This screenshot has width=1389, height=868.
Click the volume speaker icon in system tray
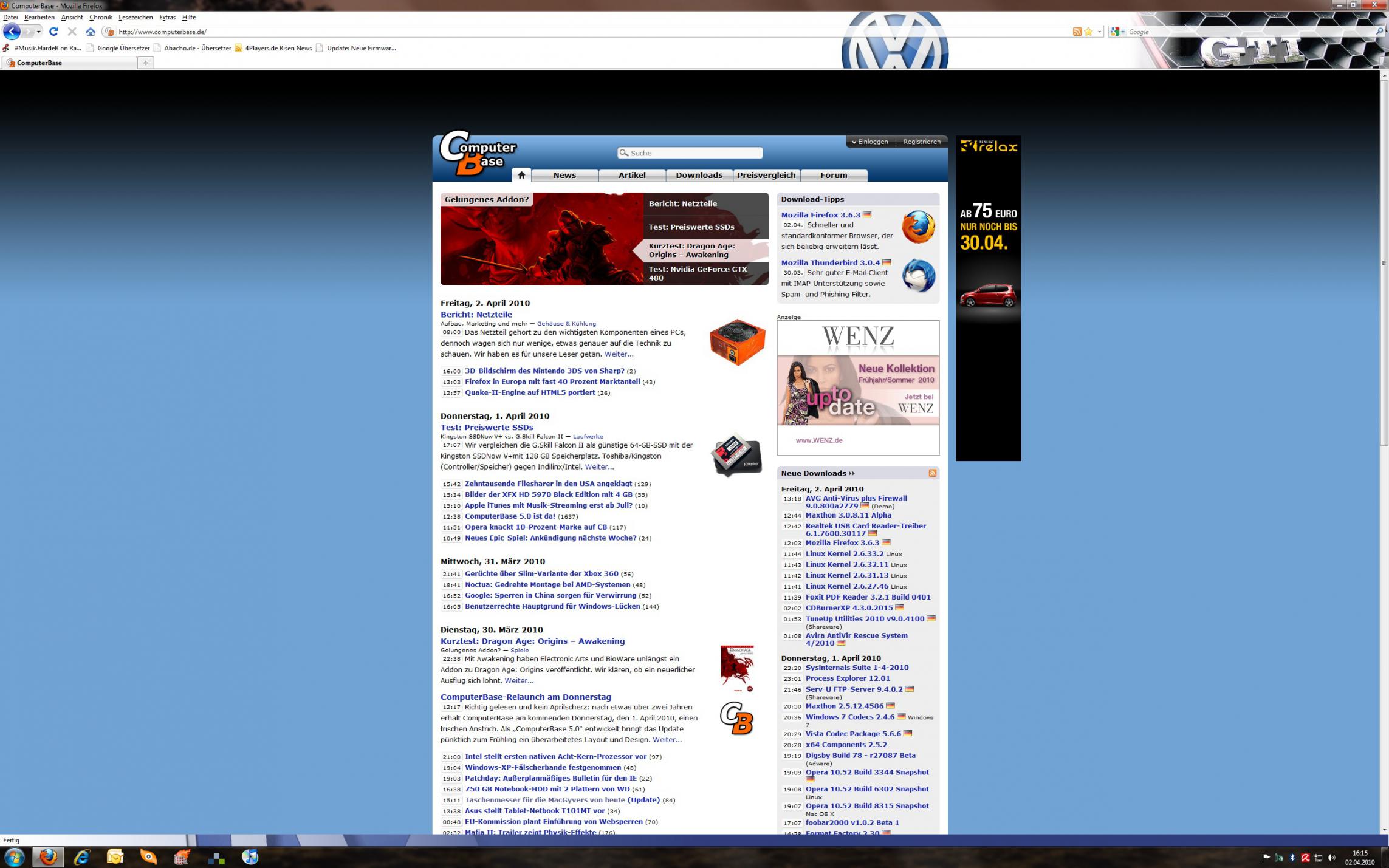point(1331,858)
